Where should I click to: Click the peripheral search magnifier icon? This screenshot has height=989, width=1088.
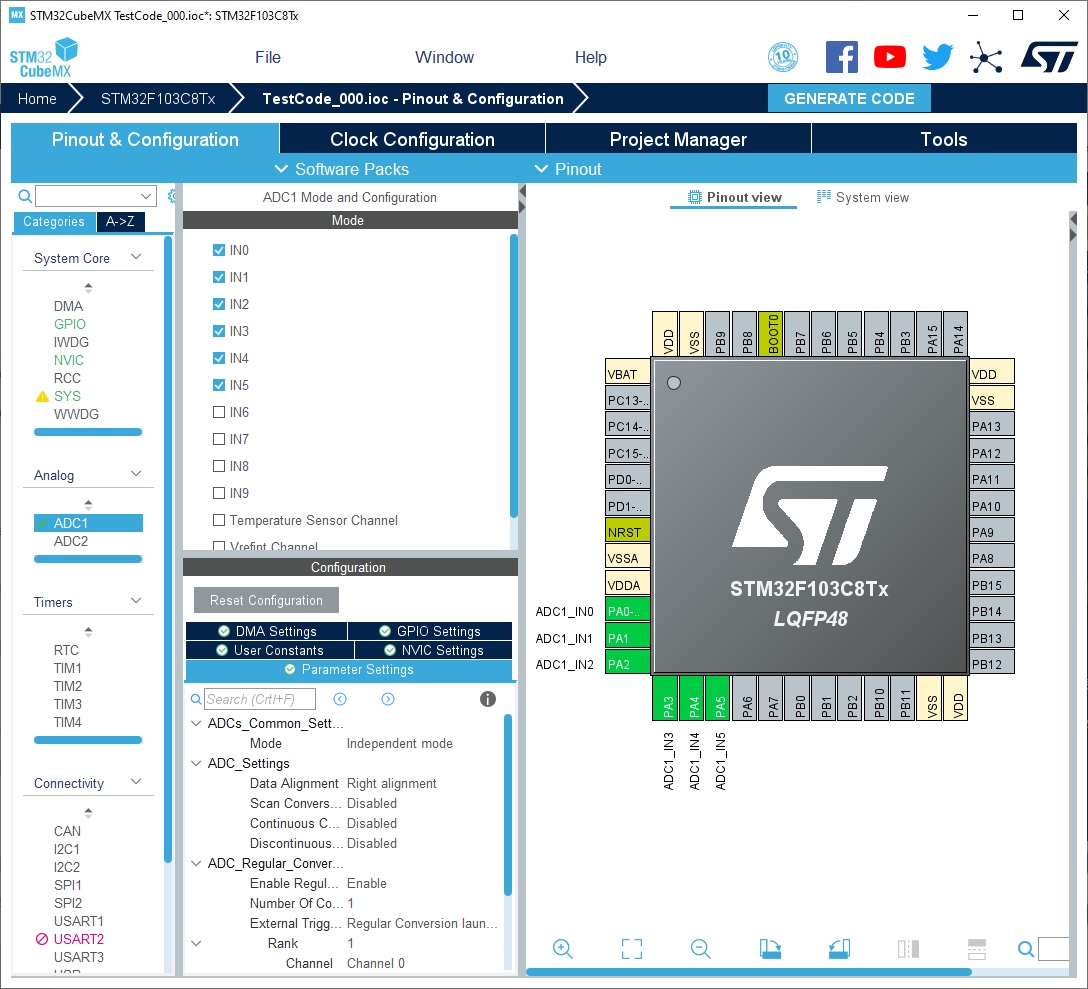click(x=24, y=196)
